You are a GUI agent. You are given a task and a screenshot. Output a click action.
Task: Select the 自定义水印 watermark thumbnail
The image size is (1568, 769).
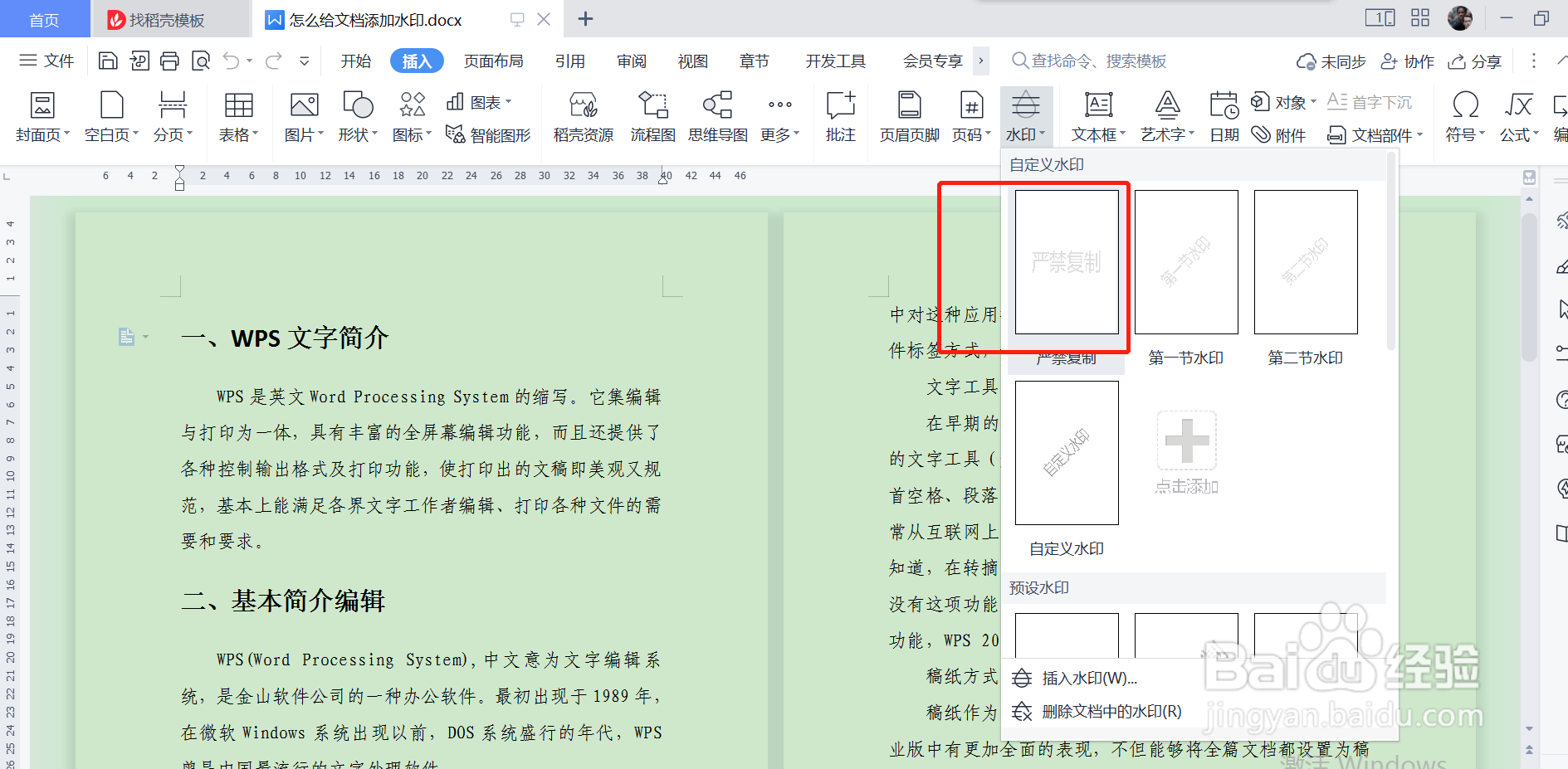click(x=1067, y=453)
